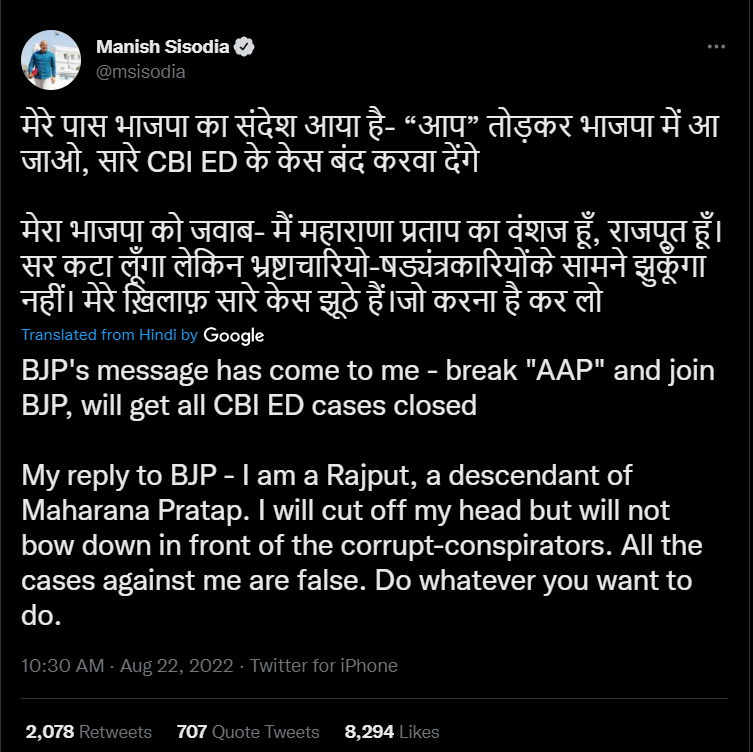This screenshot has width=753, height=752.
Task: View the 2,078 Retweets list
Action: point(88,731)
